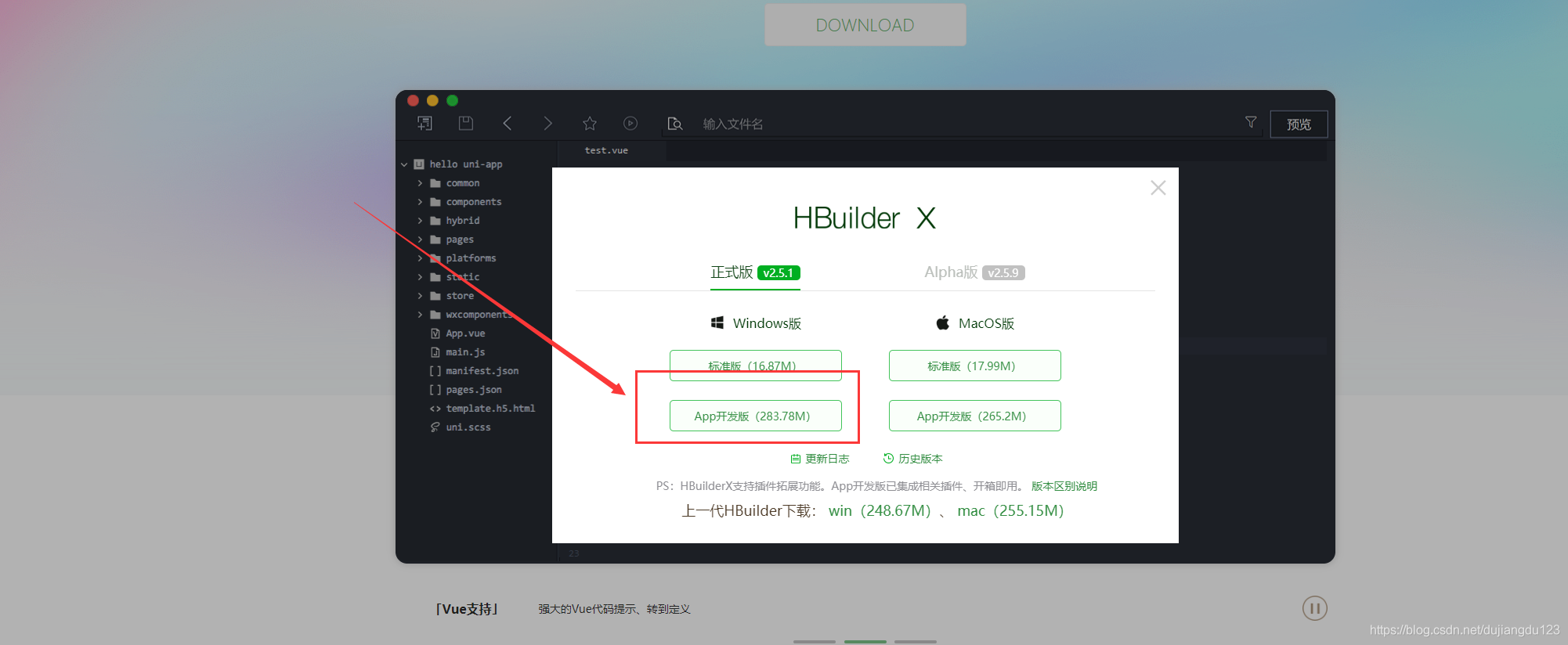This screenshot has width=1568, height=645.
Task: Open manifest.json in file tree
Action: coord(482,371)
